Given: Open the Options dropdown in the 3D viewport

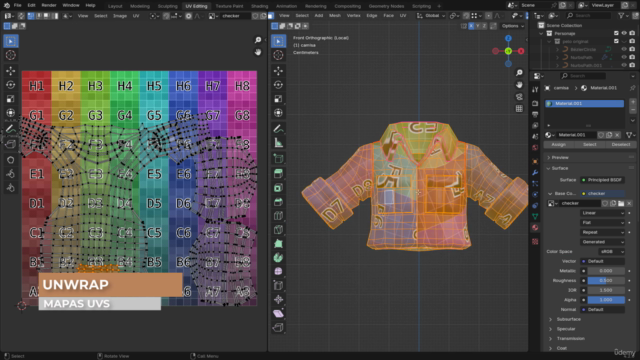Looking at the screenshot, I should (x=513, y=26).
